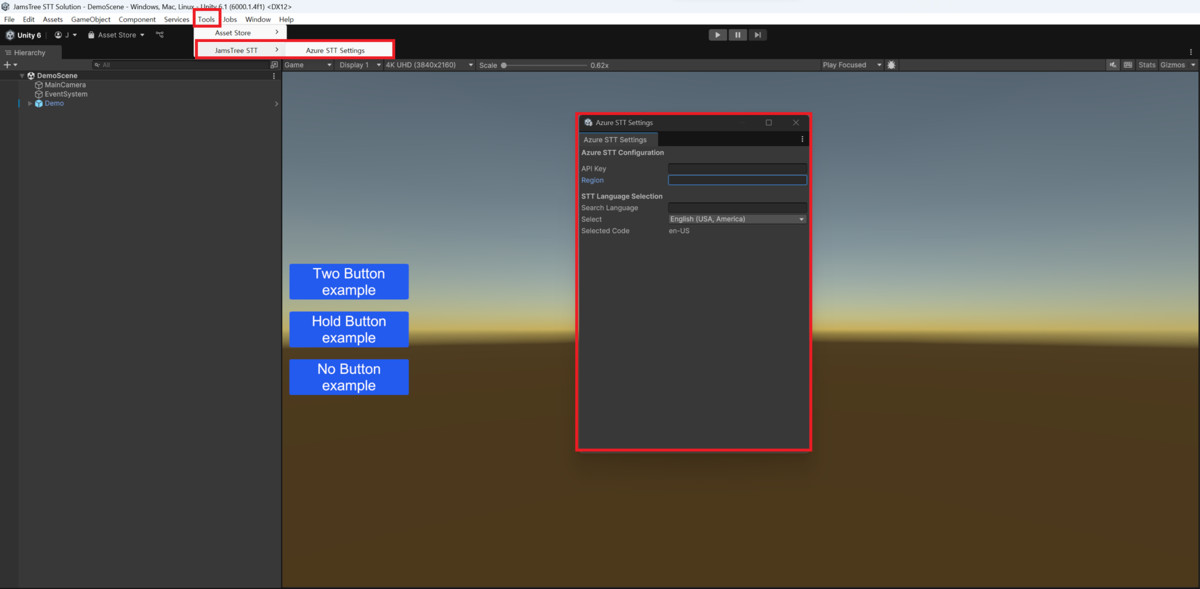The height and width of the screenshot is (589, 1200).
Task: Click the Region label
Action: 592,180
